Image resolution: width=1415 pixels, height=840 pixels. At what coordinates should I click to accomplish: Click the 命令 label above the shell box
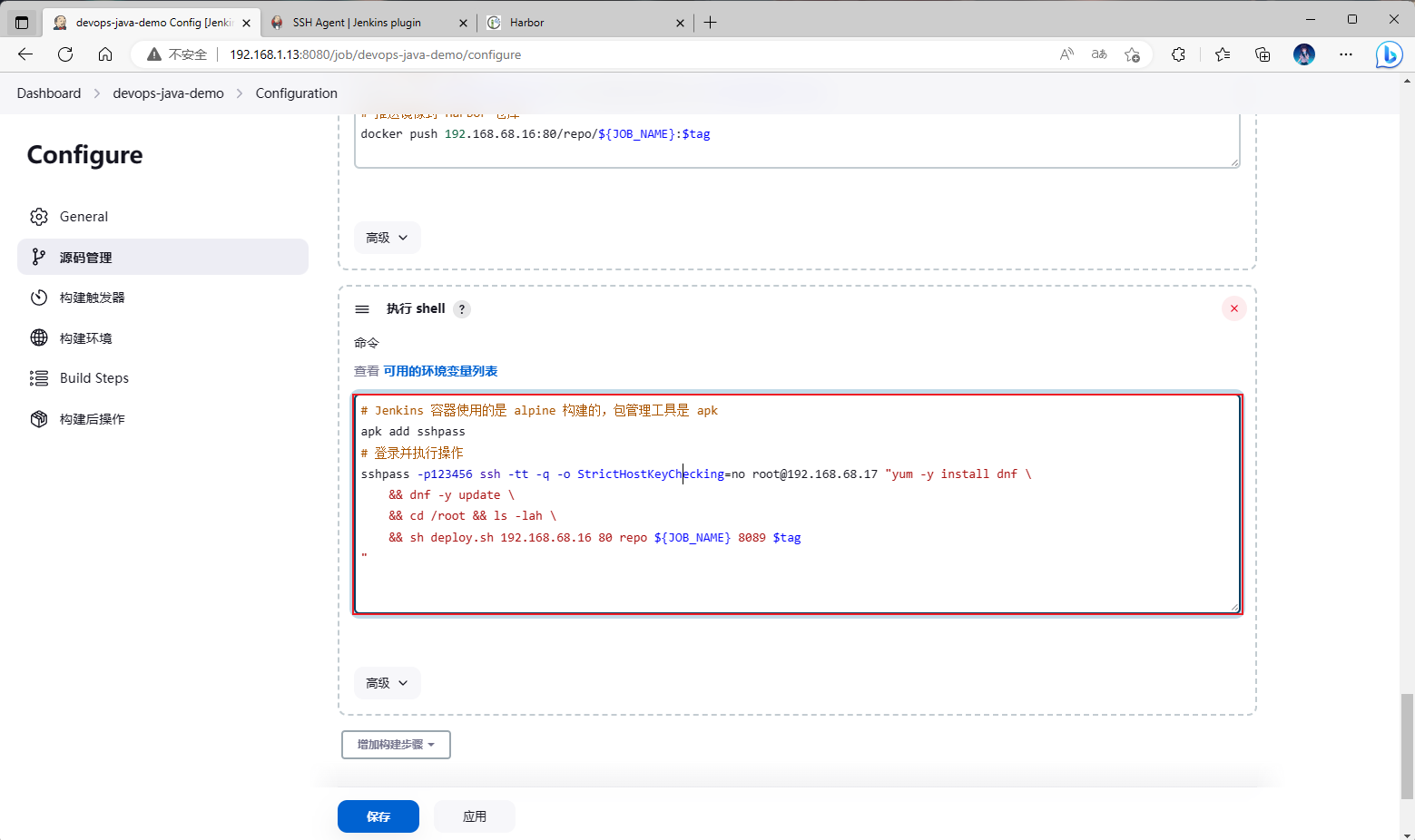pos(367,343)
